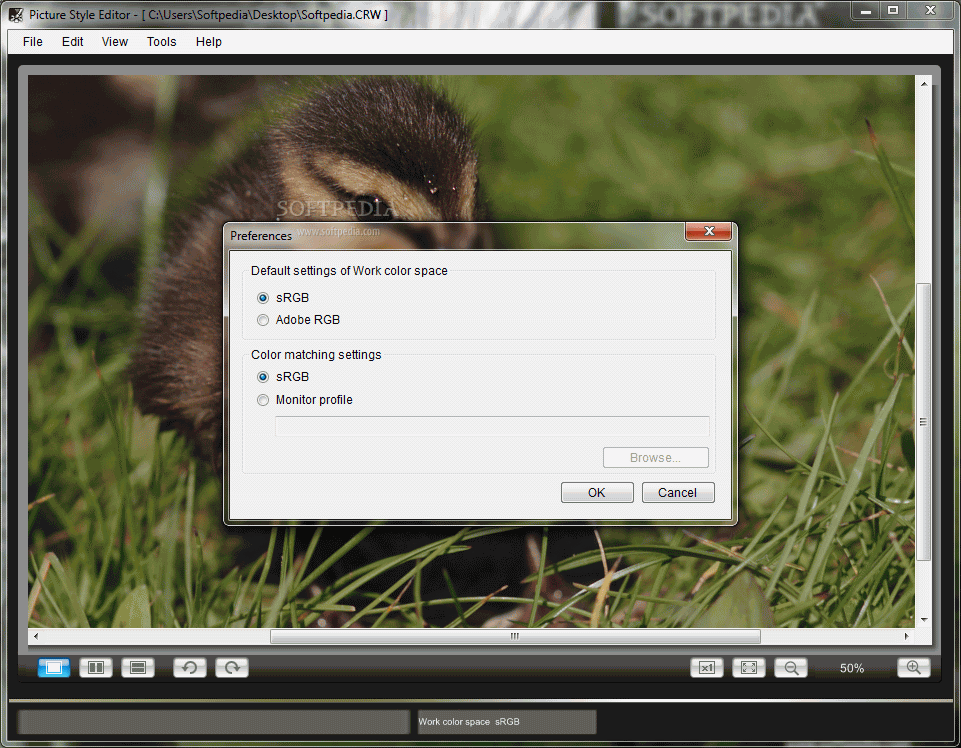Open the View menu
961x748 pixels.
click(115, 42)
